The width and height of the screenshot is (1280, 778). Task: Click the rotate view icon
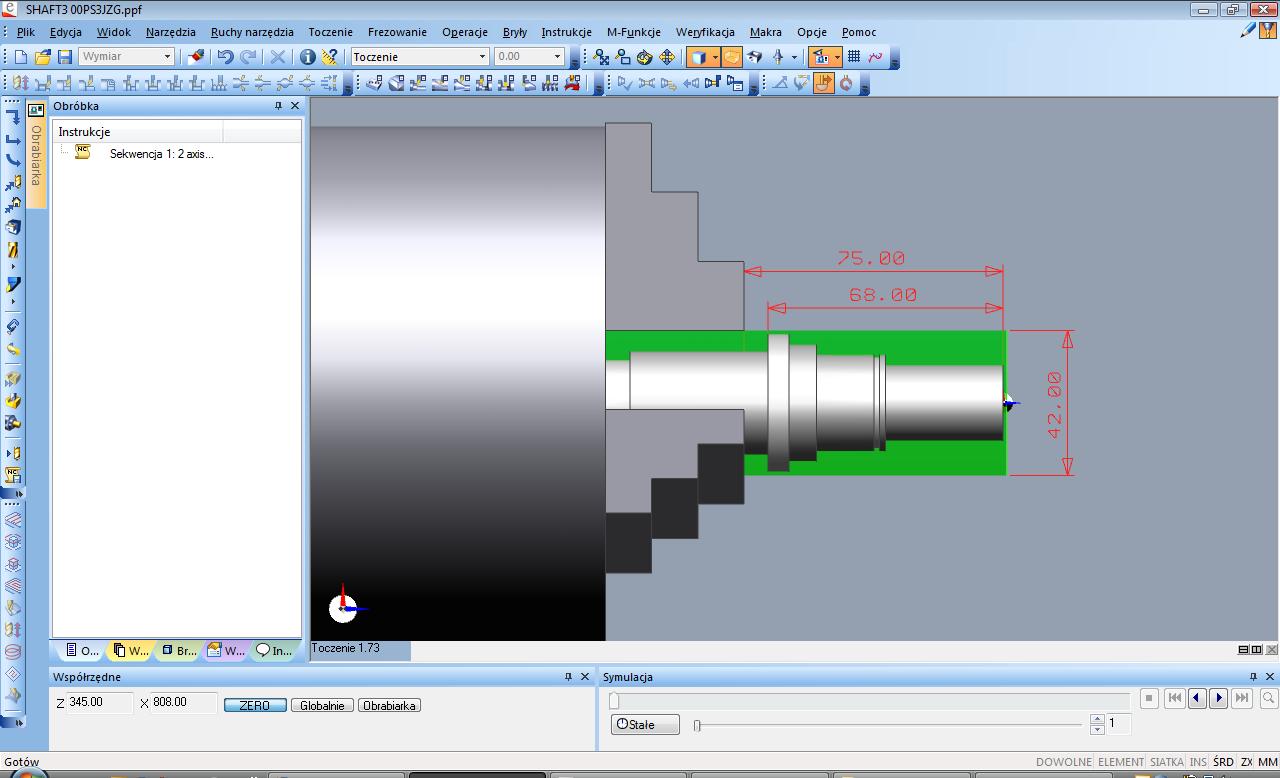coord(645,57)
